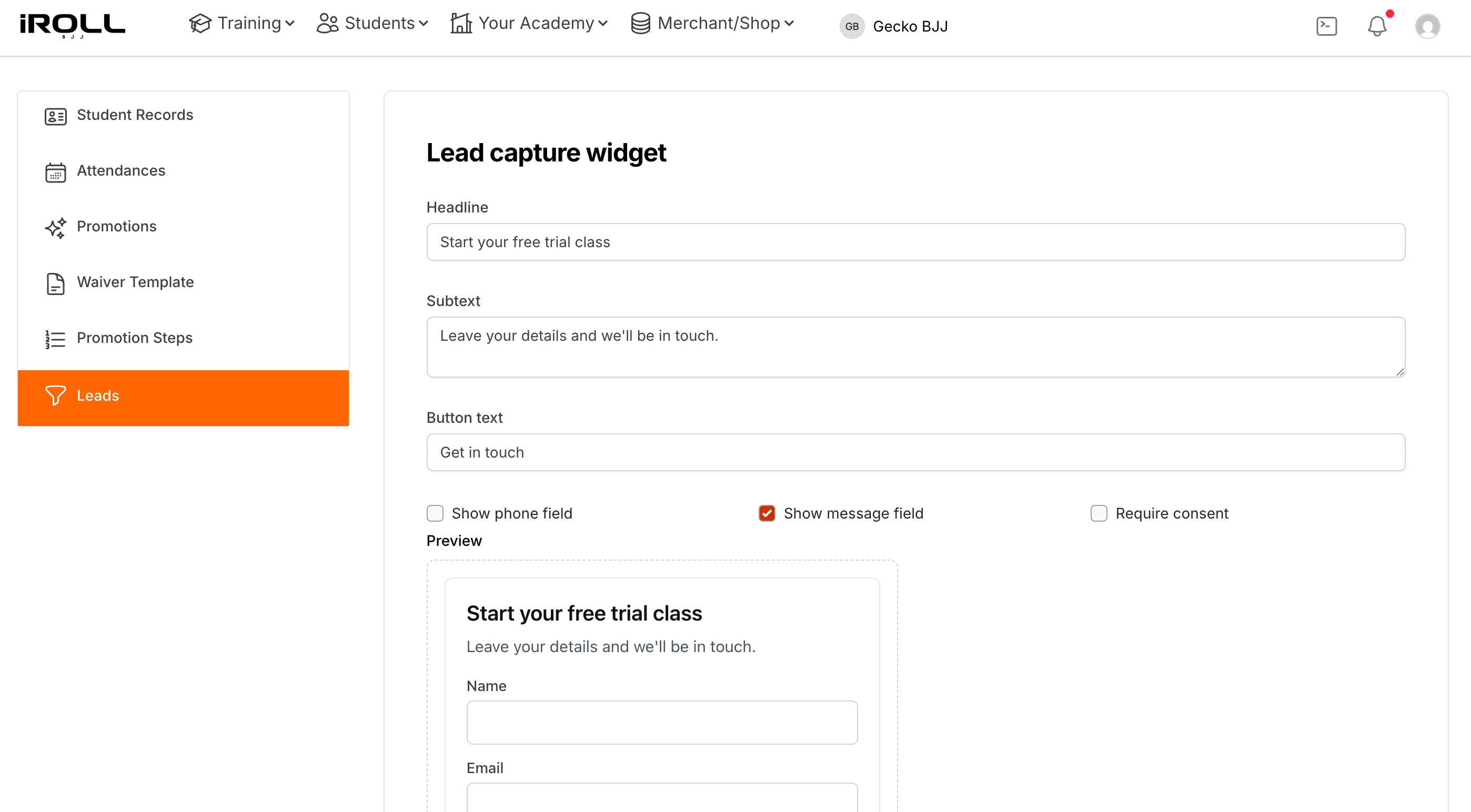Viewport: 1471px width, 812px height.
Task: Open the terminal console icon
Action: 1326,26
